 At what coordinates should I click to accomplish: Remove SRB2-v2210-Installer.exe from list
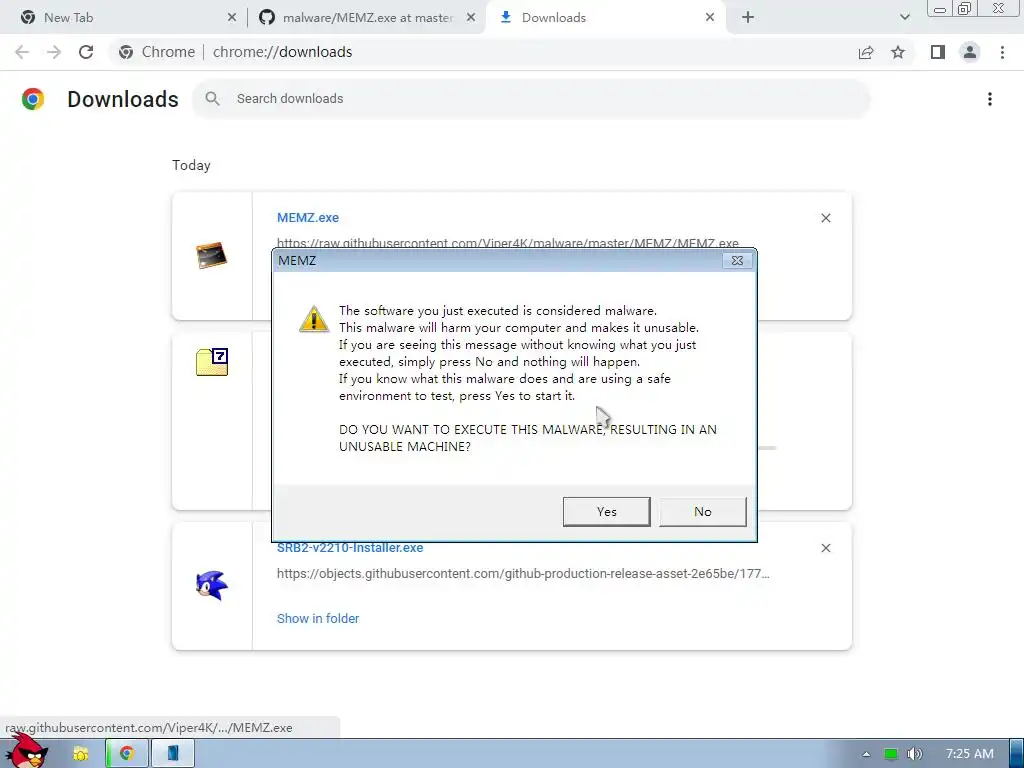pyautogui.click(x=825, y=548)
